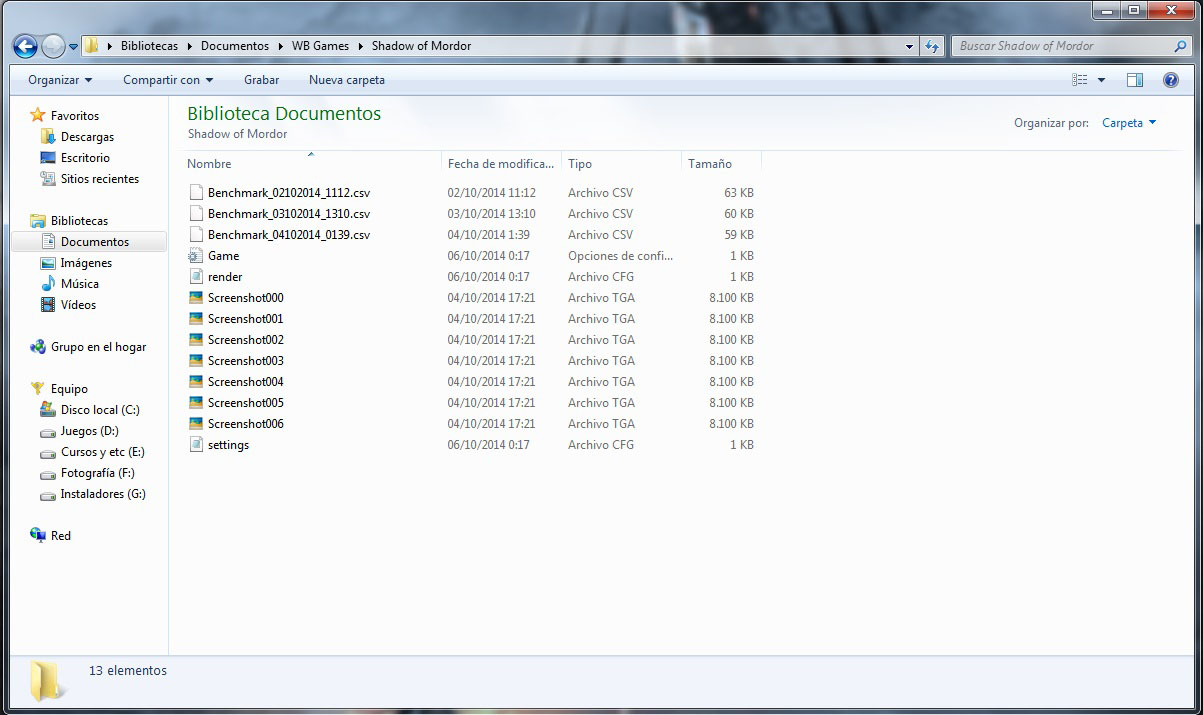Navigate to Documentos in the address bar
Screen dimensions: 1203x715
click(x=235, y=46)
